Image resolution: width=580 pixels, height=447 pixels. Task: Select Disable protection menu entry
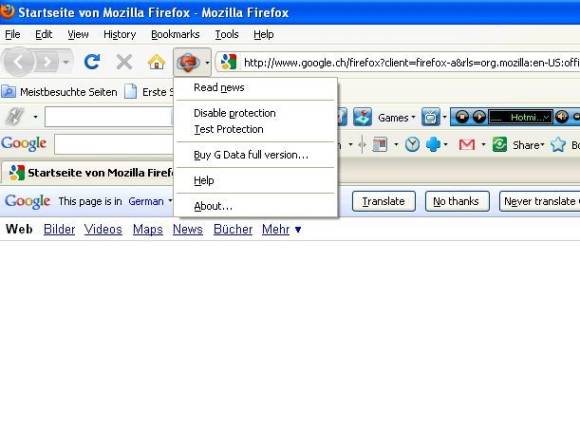point(235,113)
